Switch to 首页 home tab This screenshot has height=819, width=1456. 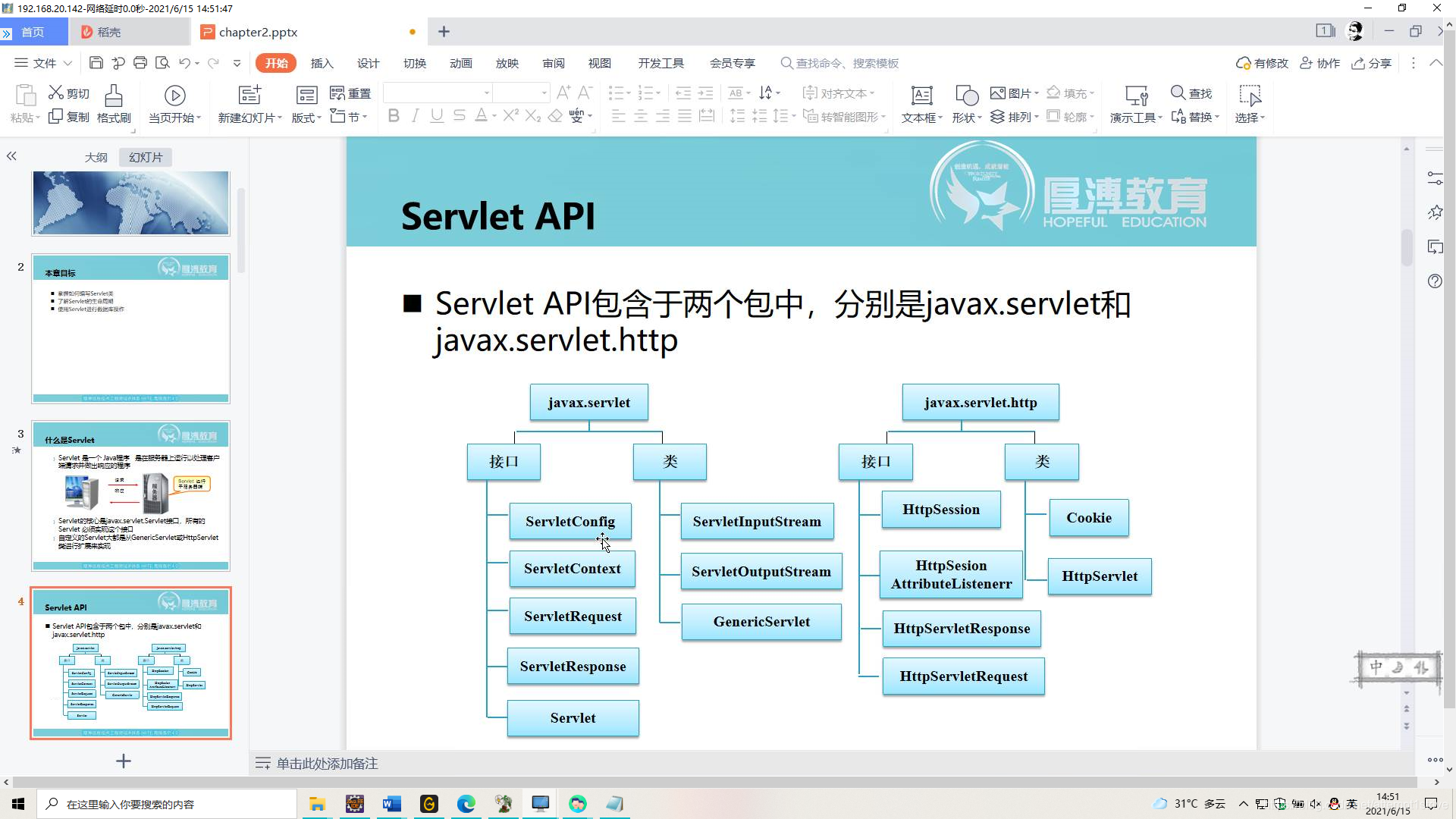33,32
